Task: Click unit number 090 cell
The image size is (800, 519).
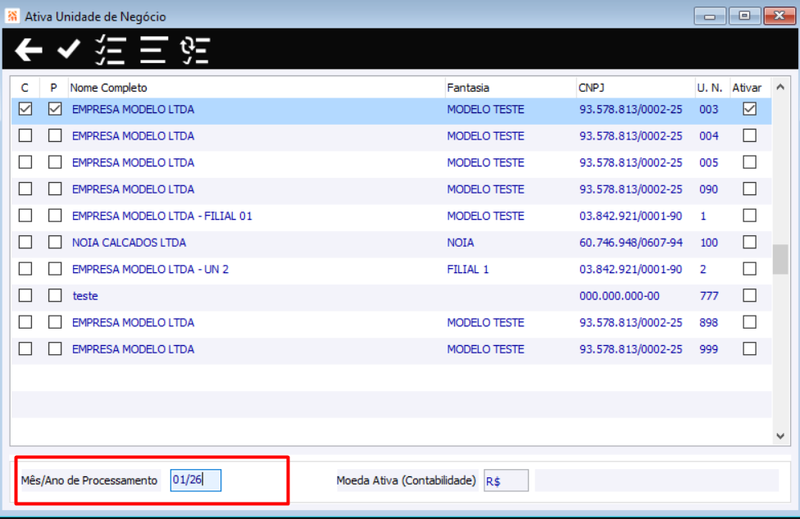Action: point(709,189)
